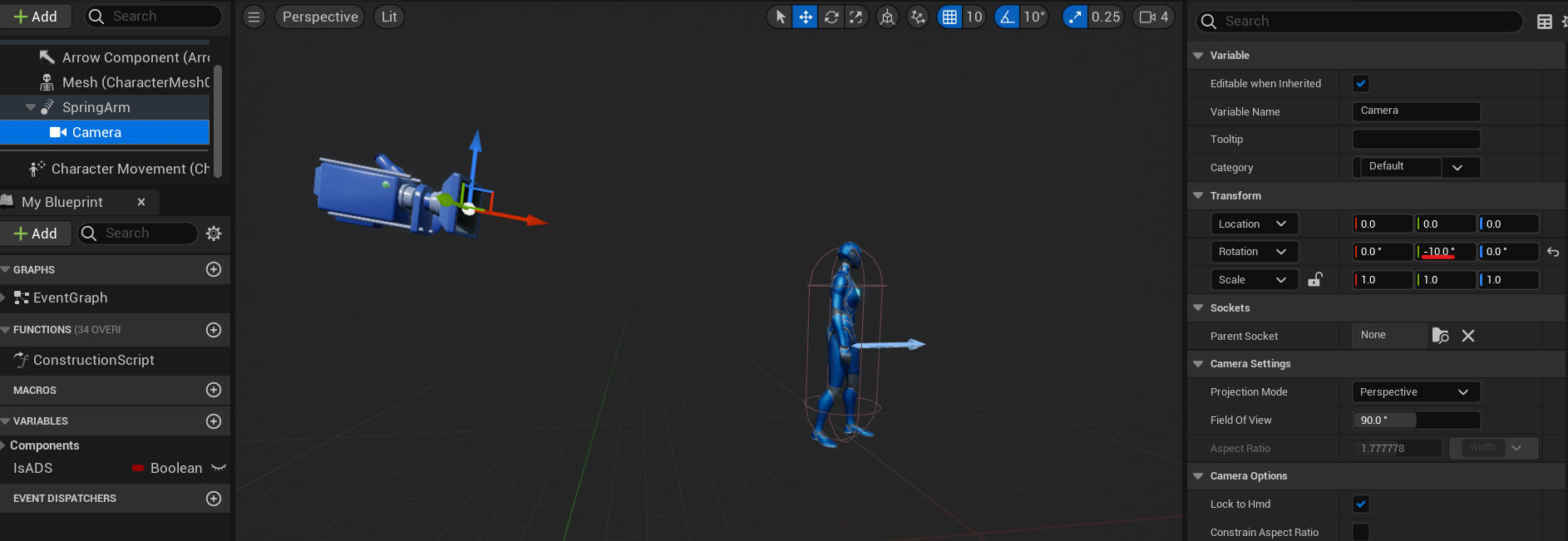
Task: Open the viewport hamburger options menu
Action: click(254, 17)
